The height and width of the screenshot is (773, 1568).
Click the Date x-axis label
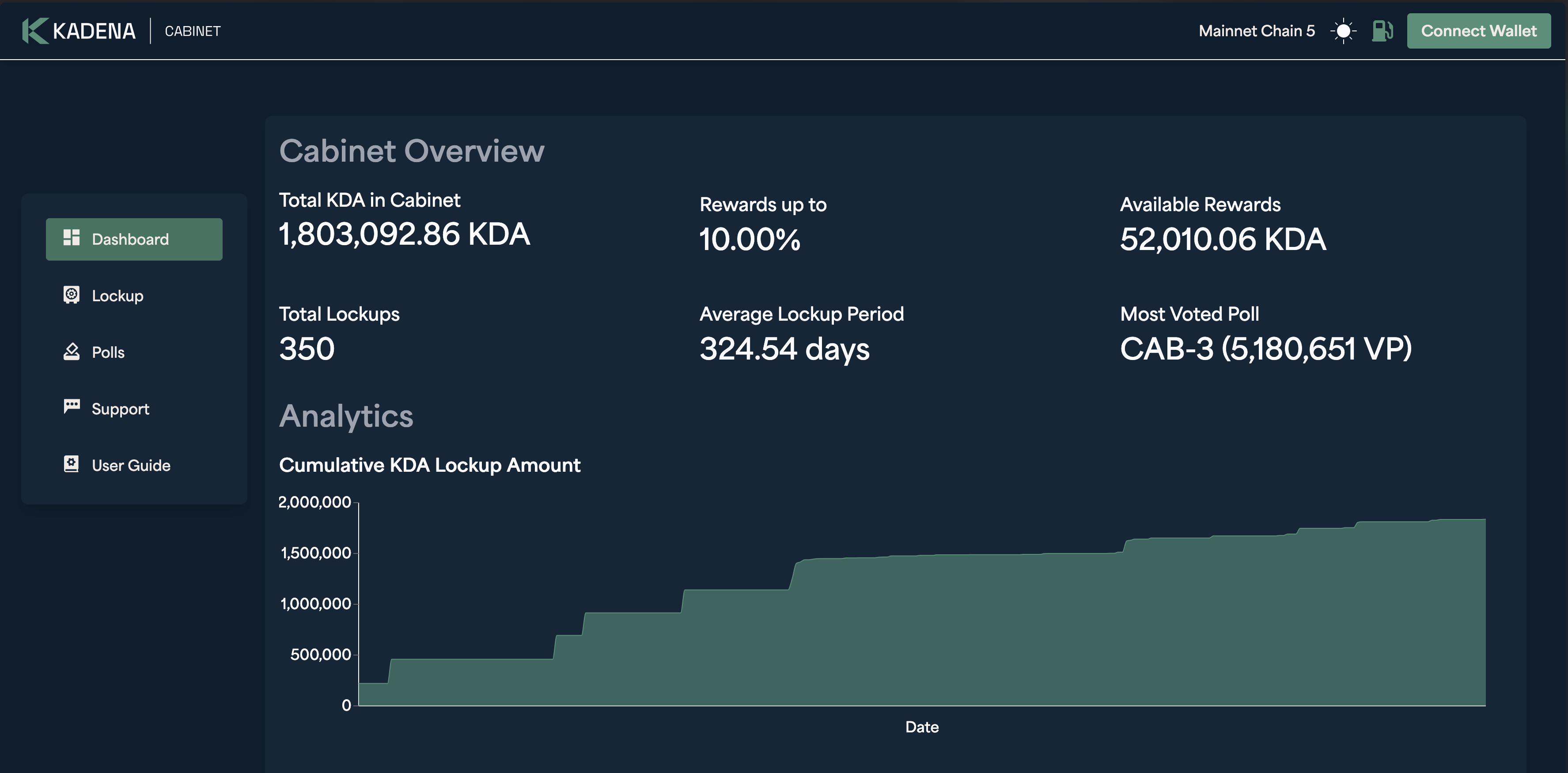point(921,728)
